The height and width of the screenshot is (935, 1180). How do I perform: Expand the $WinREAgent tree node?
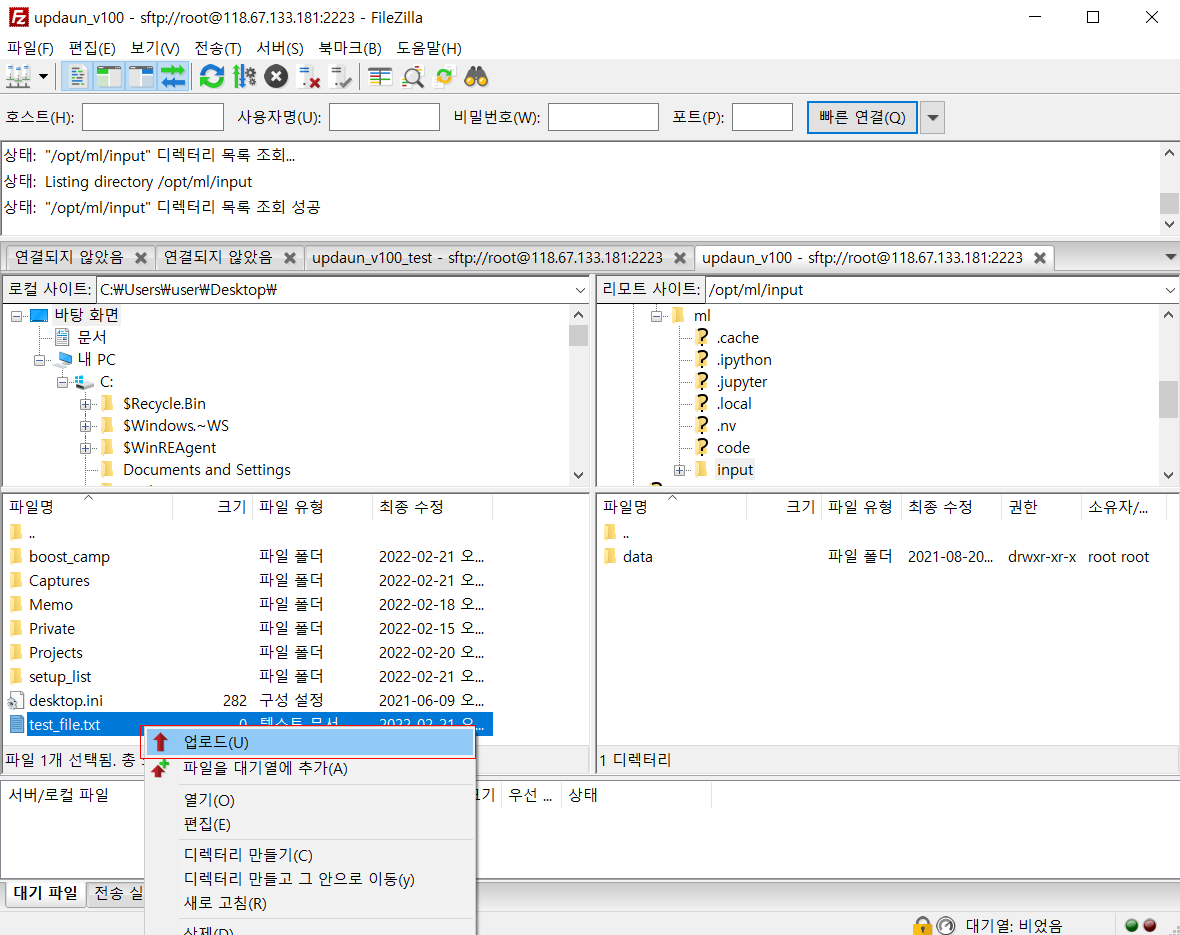click(x=85, y=448)
